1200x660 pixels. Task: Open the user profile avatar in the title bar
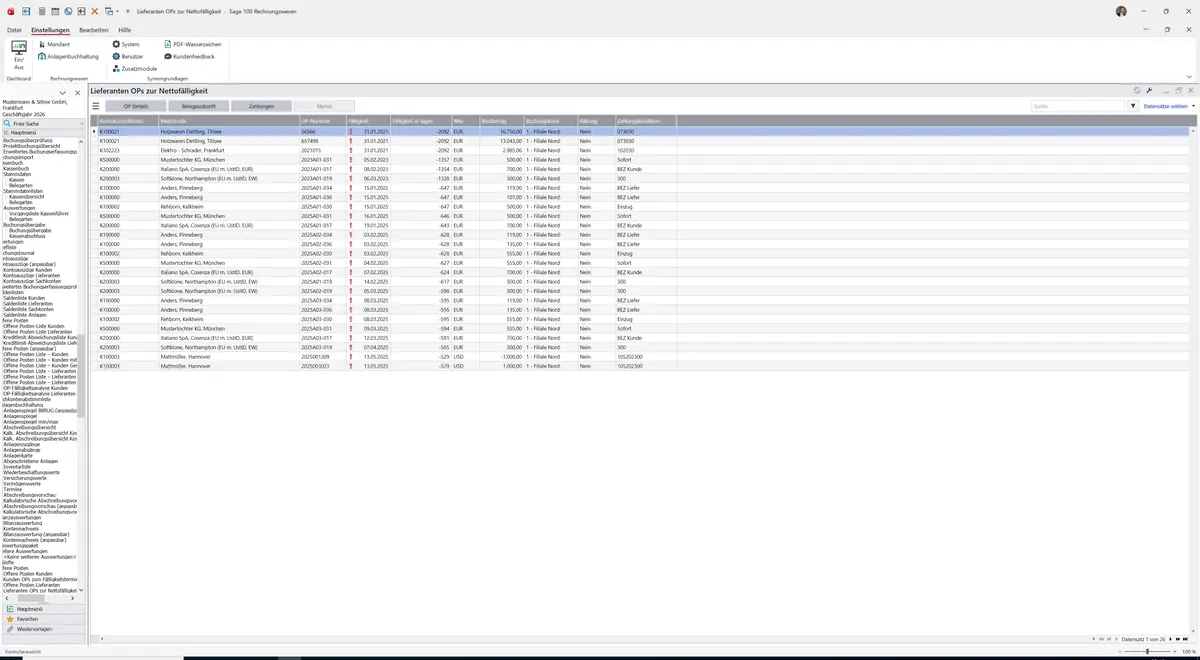click(1121, 11)
